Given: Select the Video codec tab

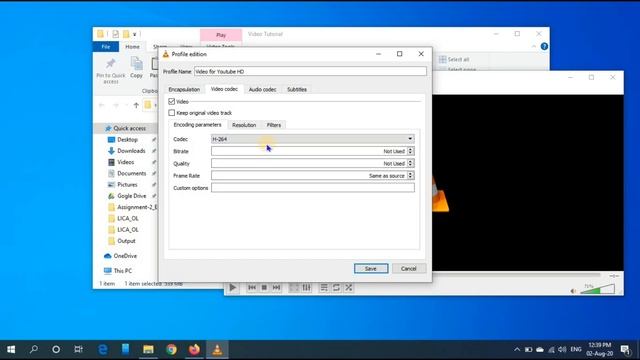Looking at the screenshot, I should (224, 89).
